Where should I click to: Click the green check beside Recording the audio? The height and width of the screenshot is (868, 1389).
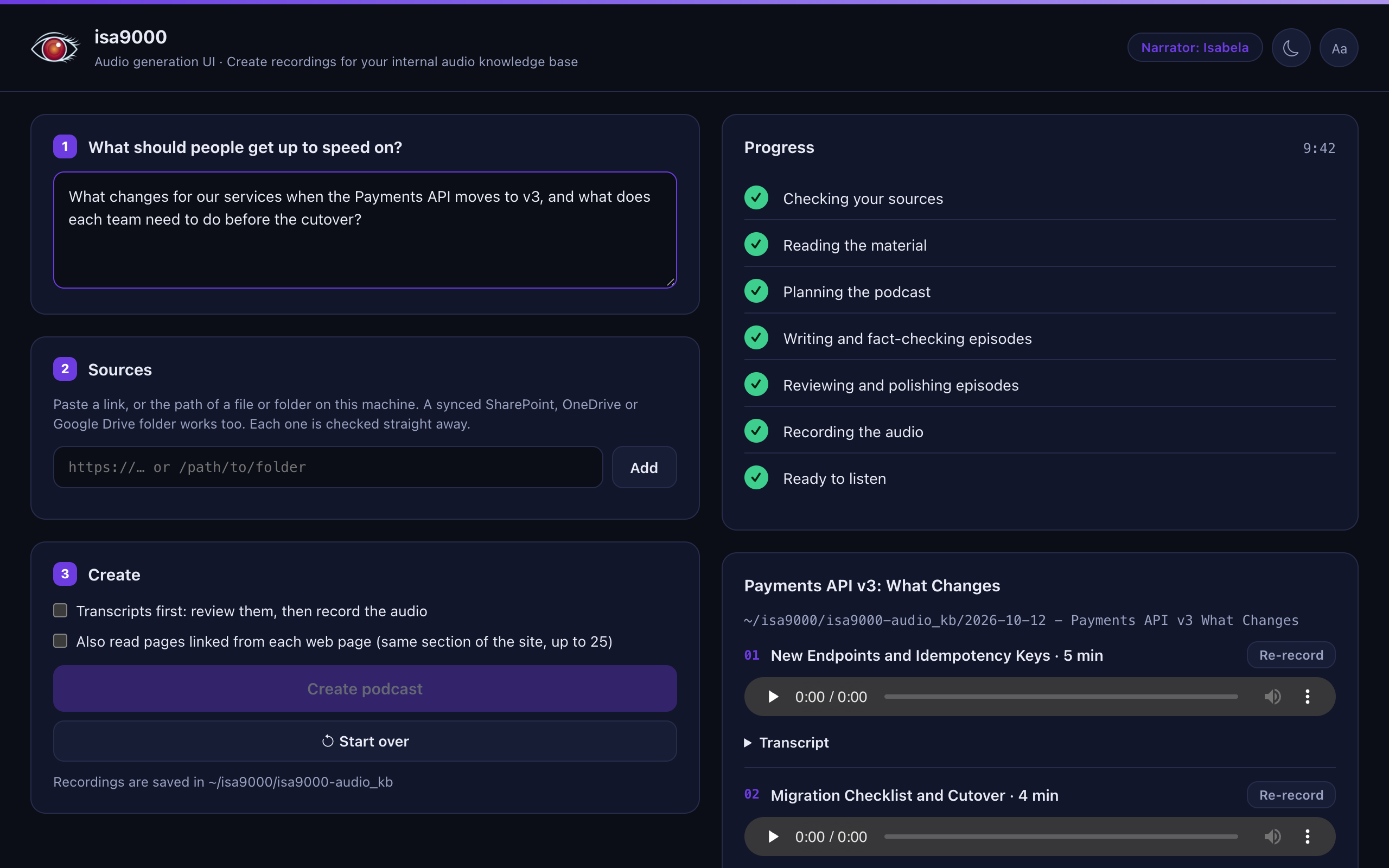pos(756,431)
